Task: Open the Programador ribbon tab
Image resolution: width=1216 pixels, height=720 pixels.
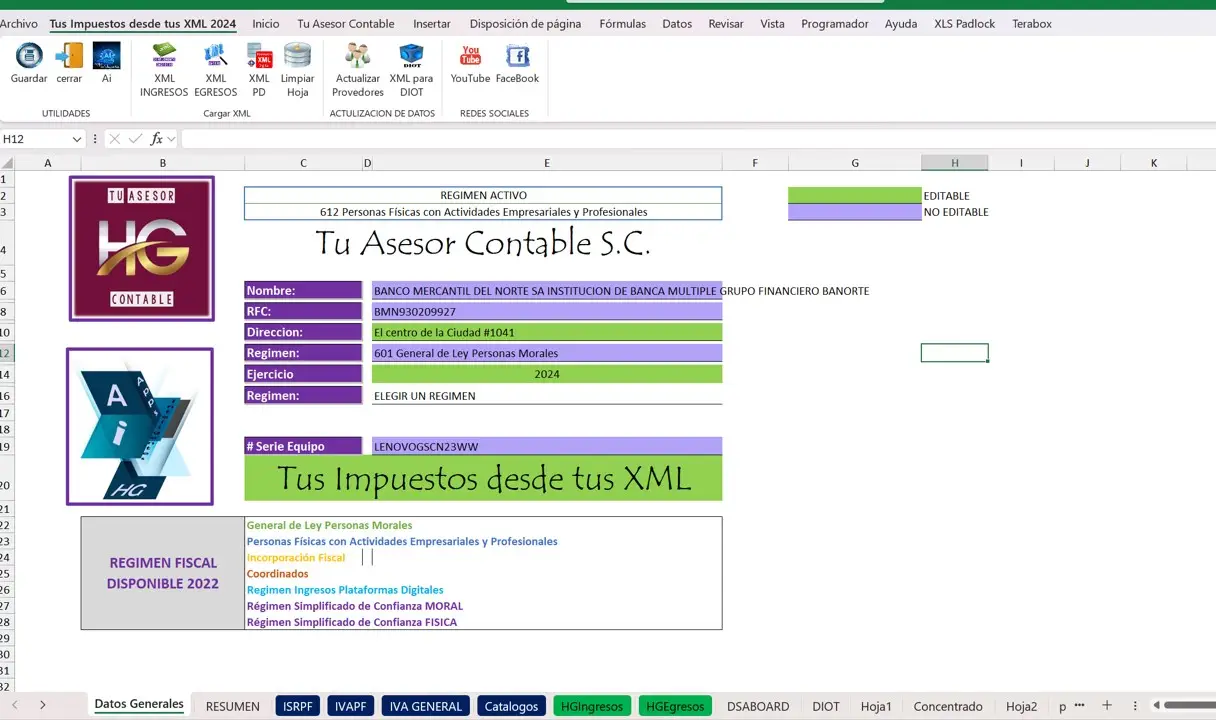Action: 835,23
